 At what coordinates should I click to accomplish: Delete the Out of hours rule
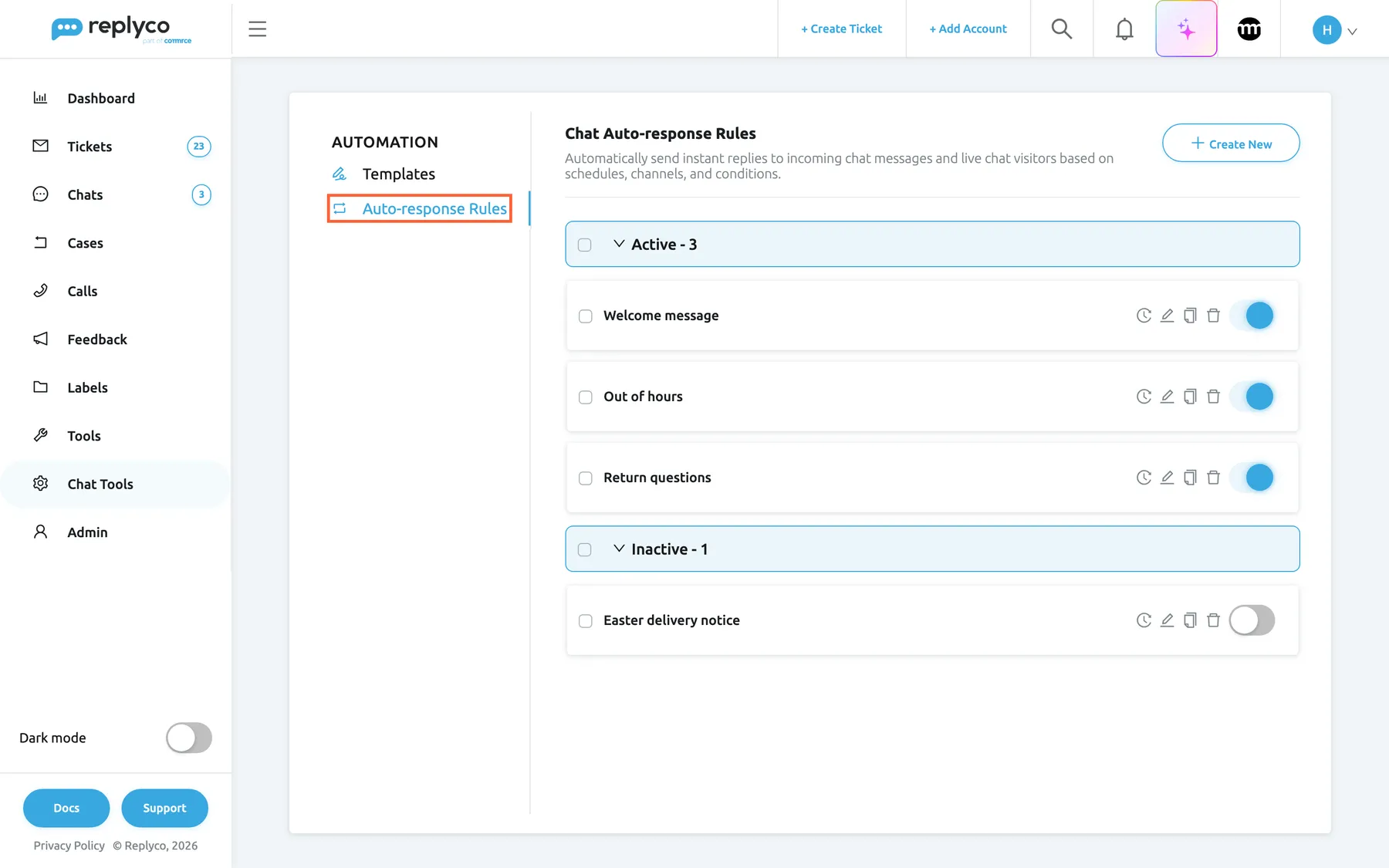(1213, 397)
